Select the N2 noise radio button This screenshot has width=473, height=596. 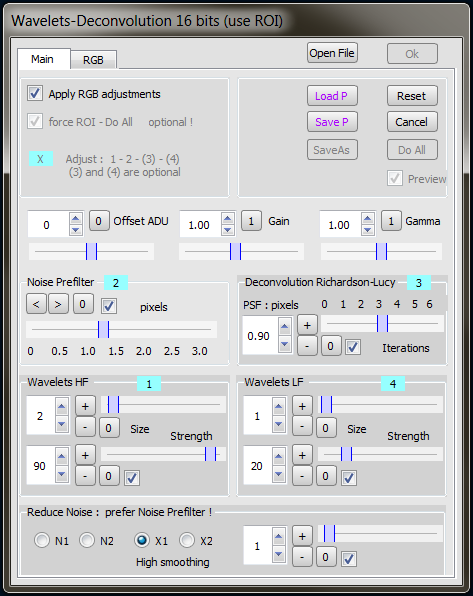87,540
